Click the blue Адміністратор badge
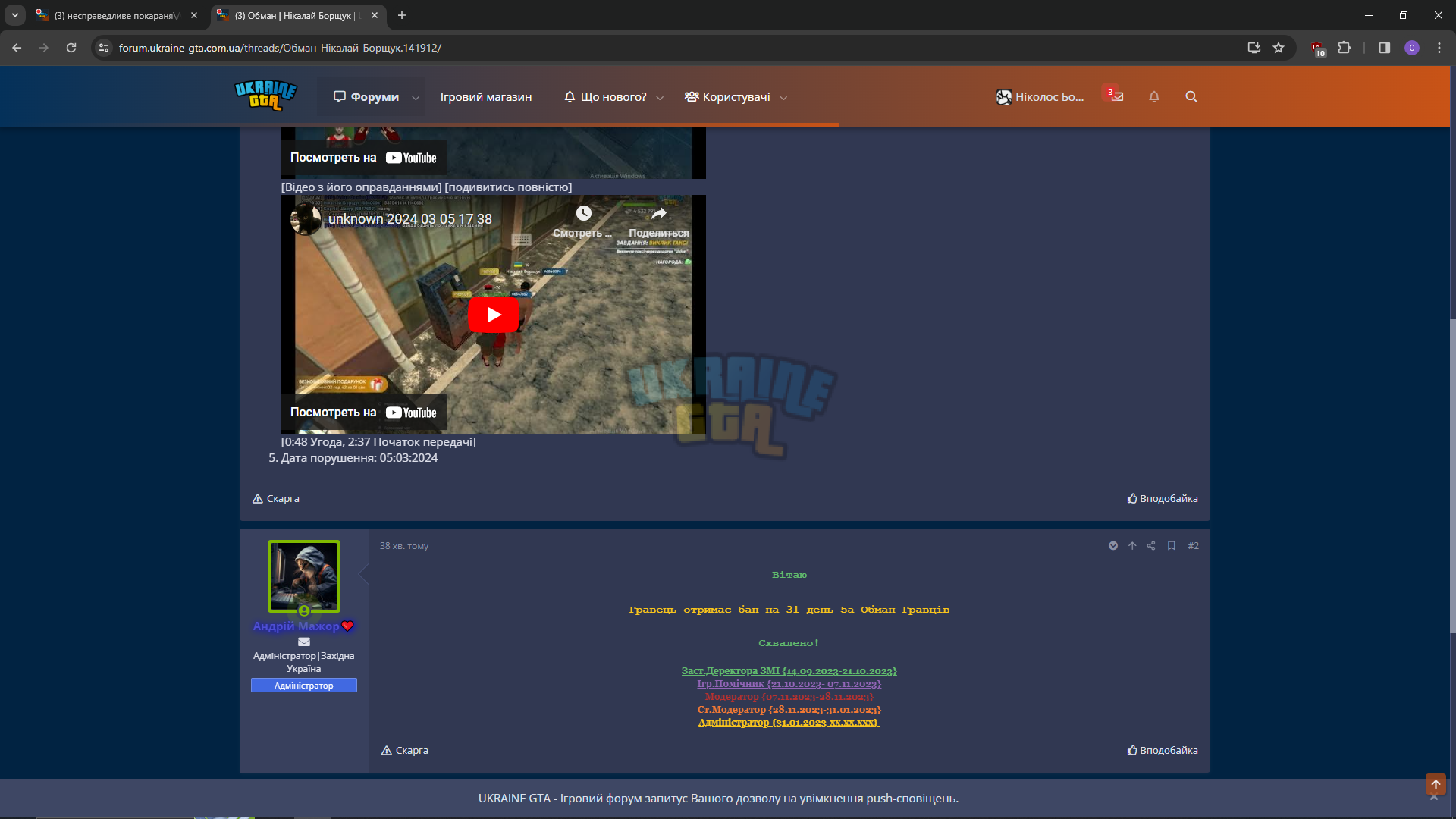This screenshot has width=1456, height=819. [304, 686]
